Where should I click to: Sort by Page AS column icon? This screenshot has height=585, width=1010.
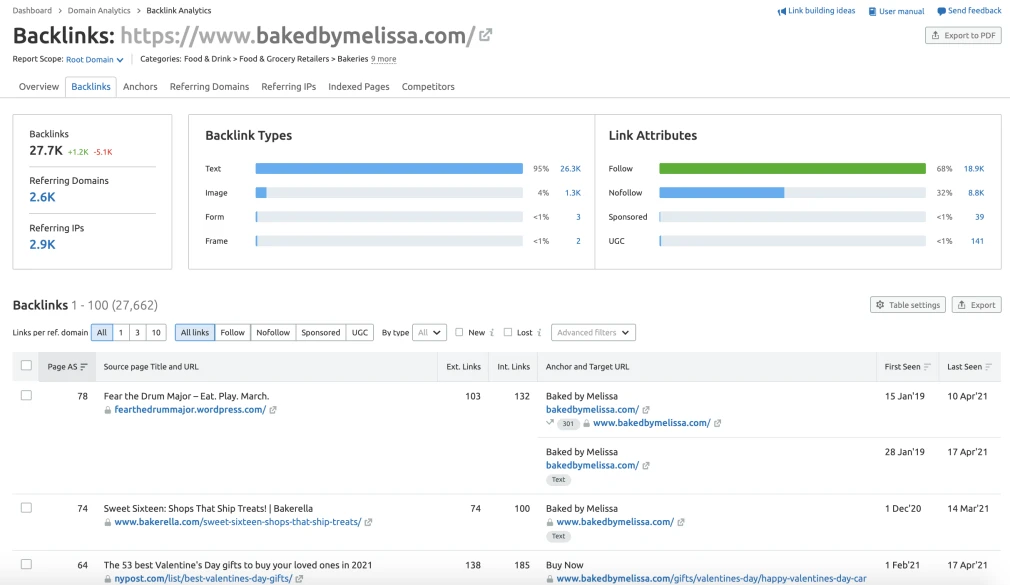click(84, 367)
